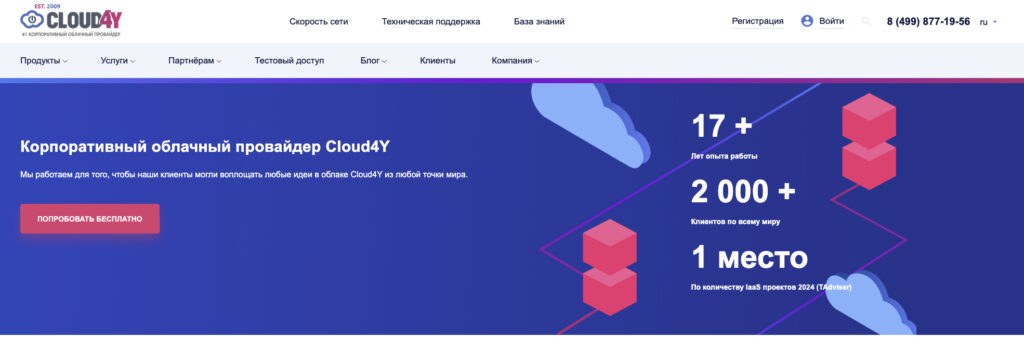Click the text По количеству IaaS проектов 2024
Image resolution: width=1024 pixels, height=363 pixels.
(771, 287)
